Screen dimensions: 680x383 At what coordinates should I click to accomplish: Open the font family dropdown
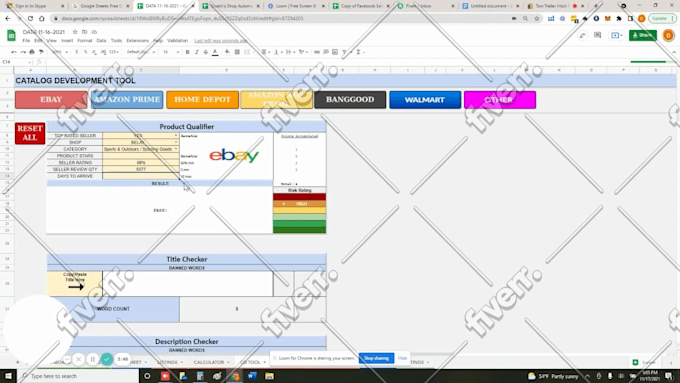click(x=140, y=52)
